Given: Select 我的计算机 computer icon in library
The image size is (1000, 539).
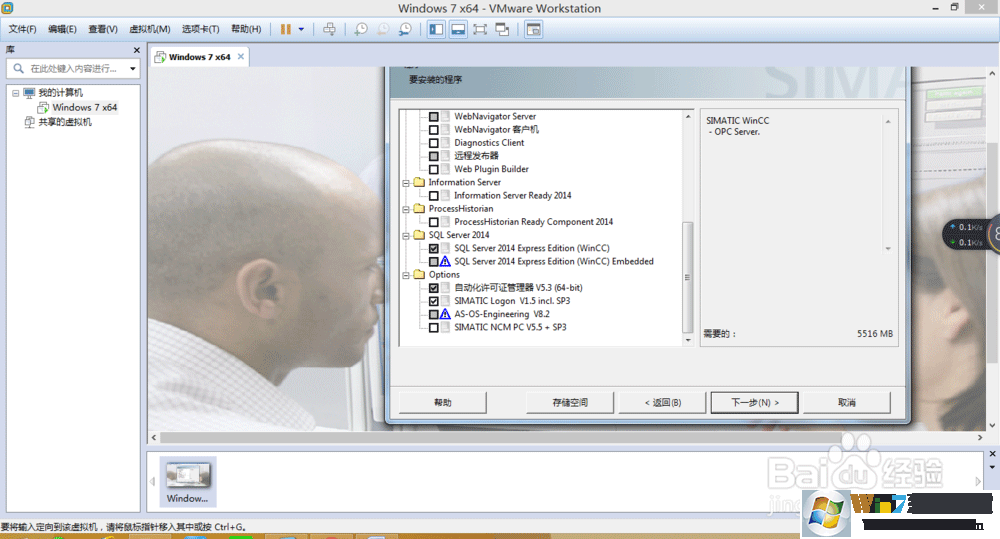Looking at the screenshot, I should (29, 93).
